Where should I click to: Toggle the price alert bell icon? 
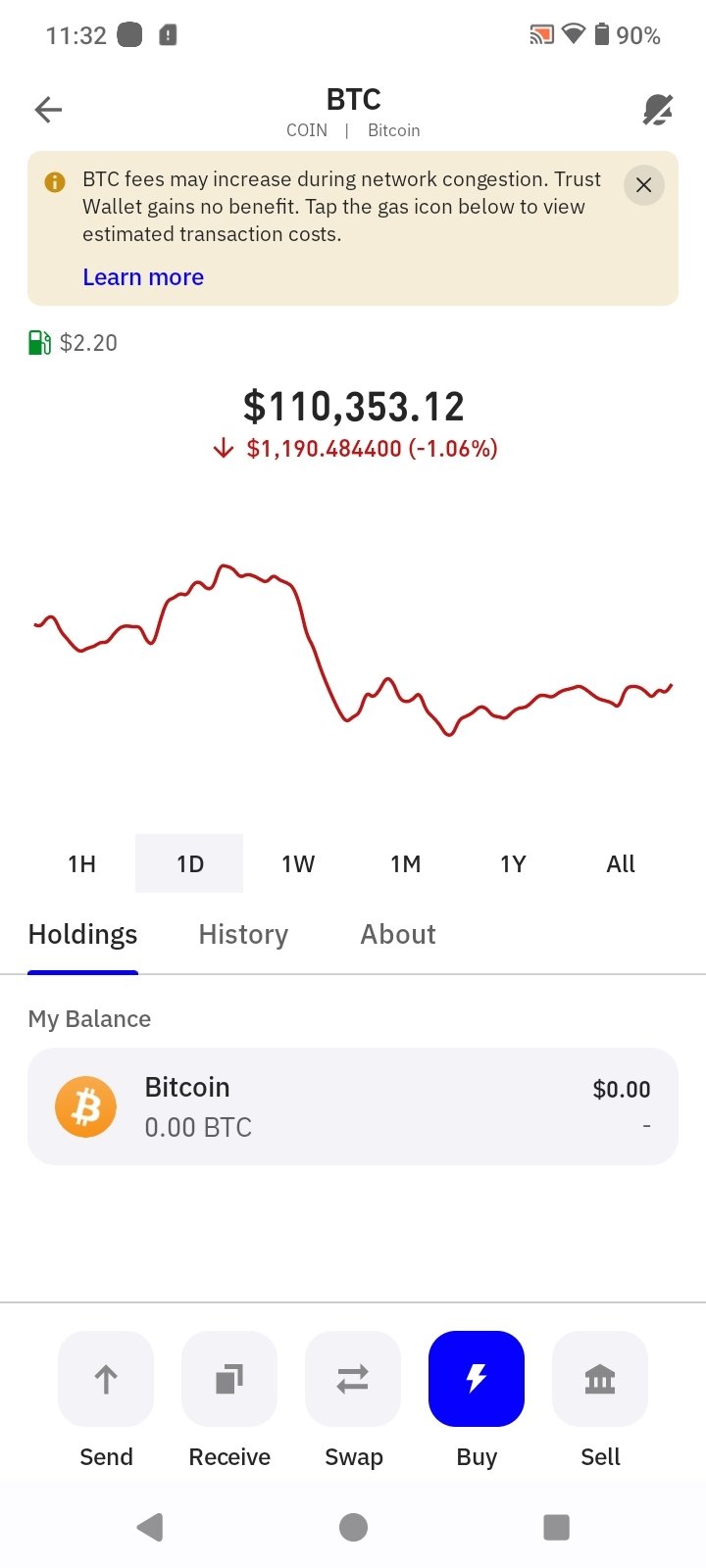[x=657, y=111]
